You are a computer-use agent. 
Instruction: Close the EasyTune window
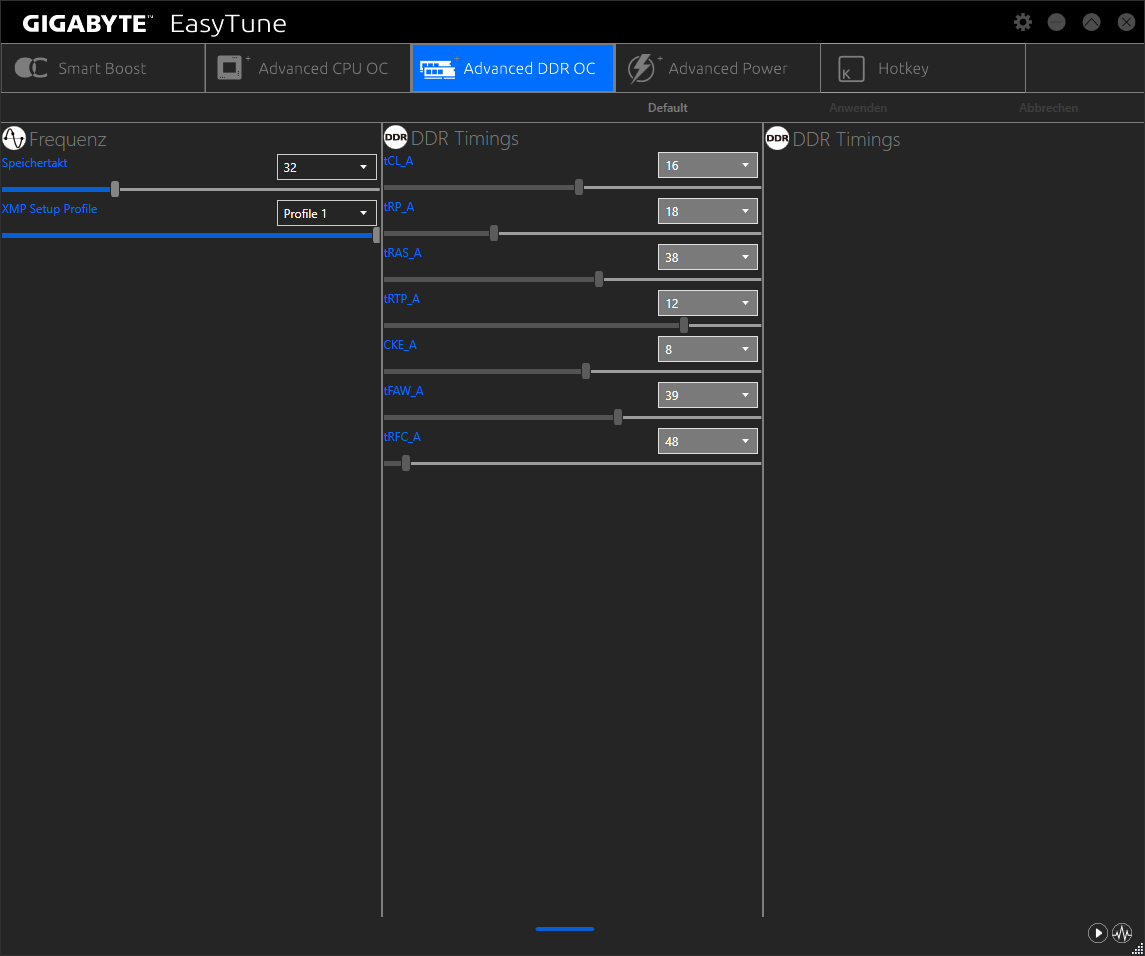pyautogui.click(x=1126, y=22)
